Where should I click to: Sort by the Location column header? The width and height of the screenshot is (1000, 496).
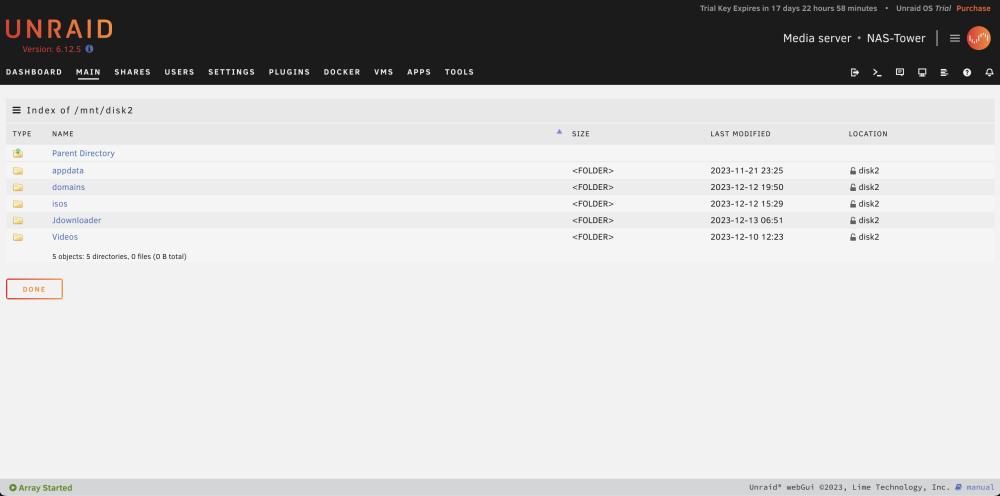click(868, 134)
